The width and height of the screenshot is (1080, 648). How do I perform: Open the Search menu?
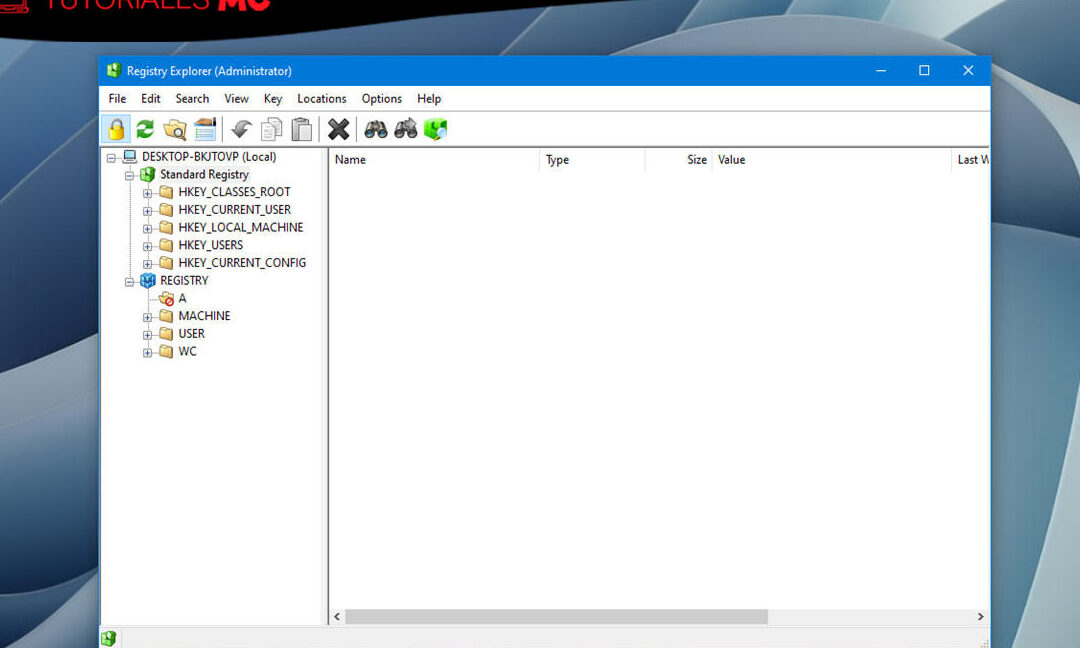tap(192, 99)
